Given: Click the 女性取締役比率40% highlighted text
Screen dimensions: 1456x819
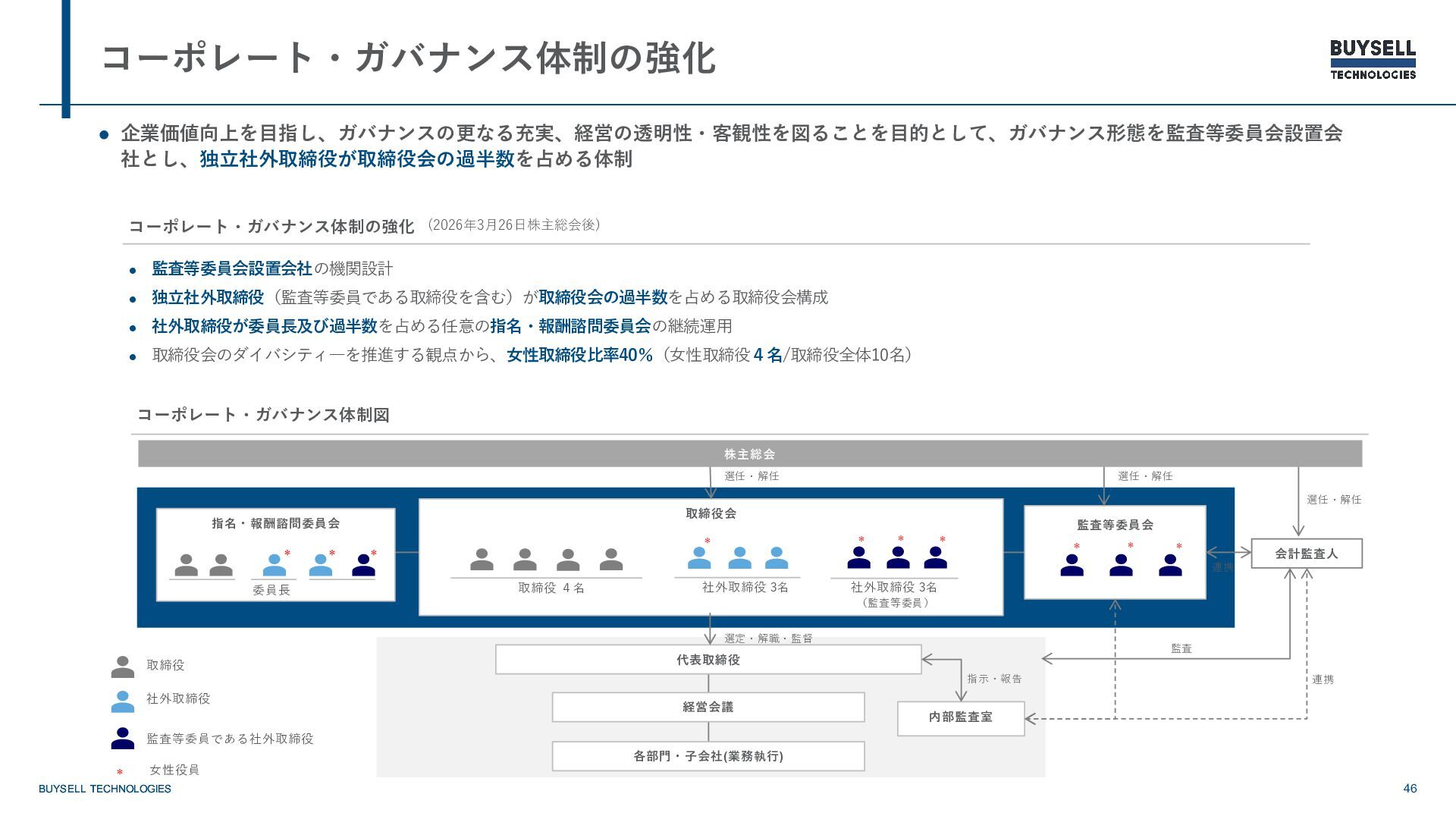Looking at the screenshot, I should tap(579, 355).
